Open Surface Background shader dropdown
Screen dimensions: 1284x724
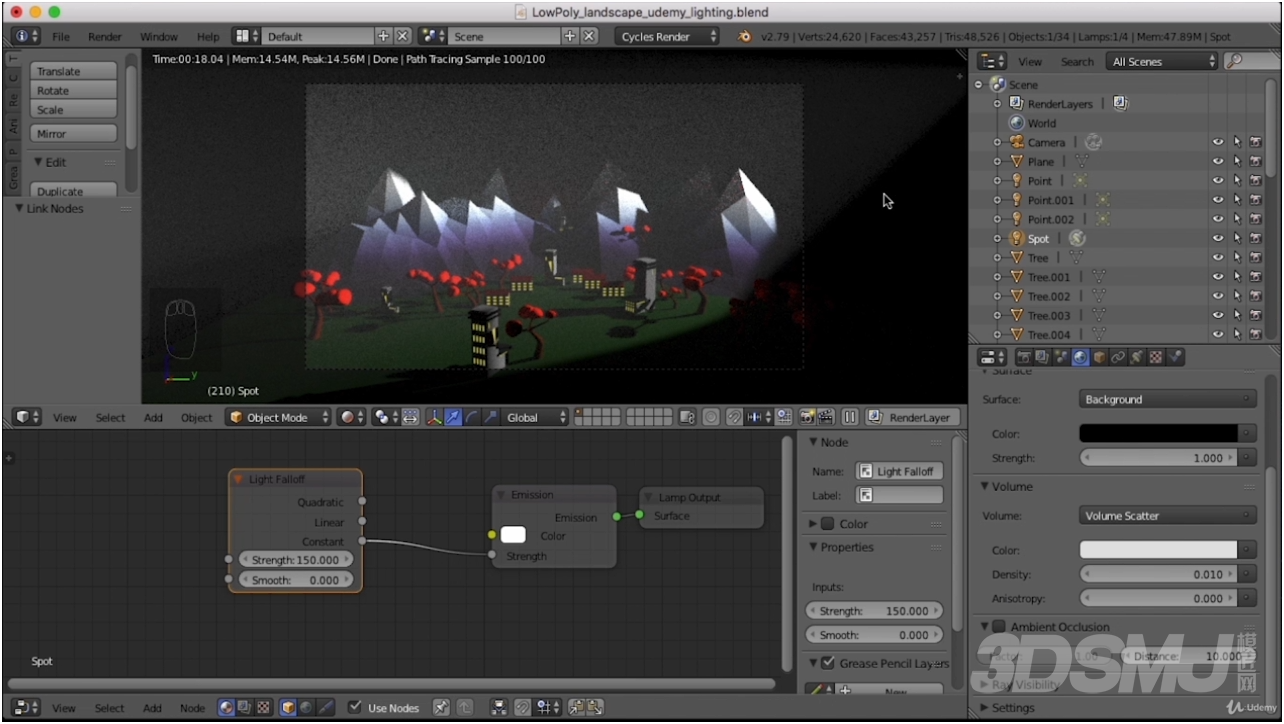click(x=1168, y=399)
